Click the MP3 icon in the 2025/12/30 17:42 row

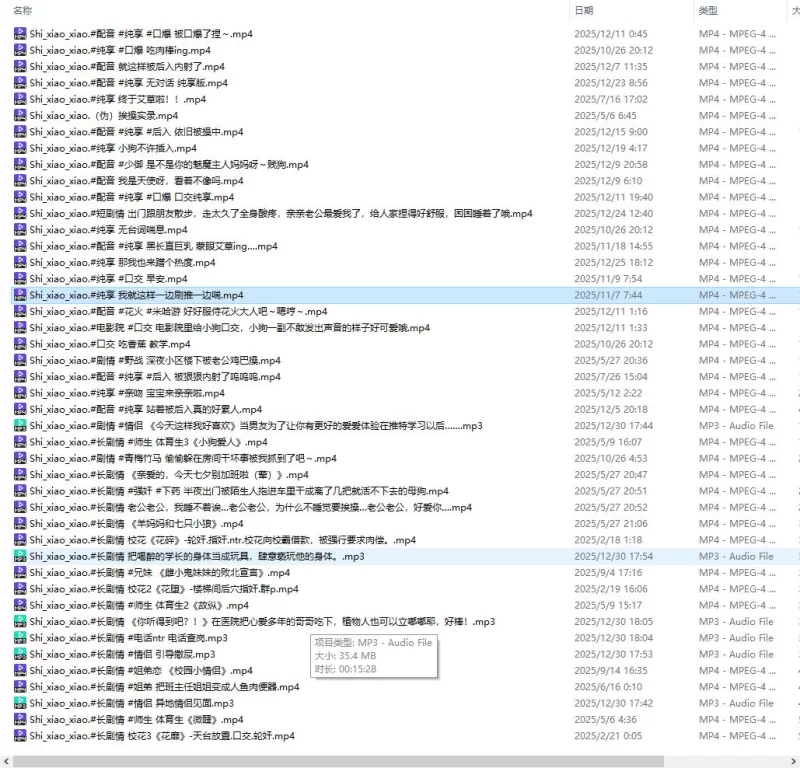(20, 703)
